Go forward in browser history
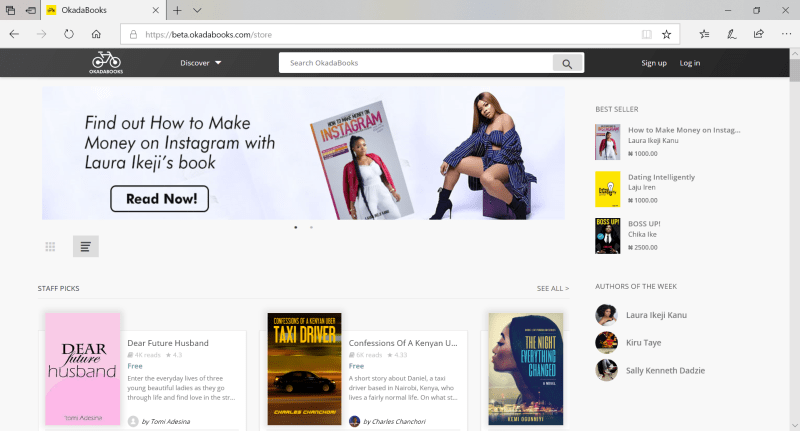The width and height of the screenshot is (800, 431). [x=41, y=34]
